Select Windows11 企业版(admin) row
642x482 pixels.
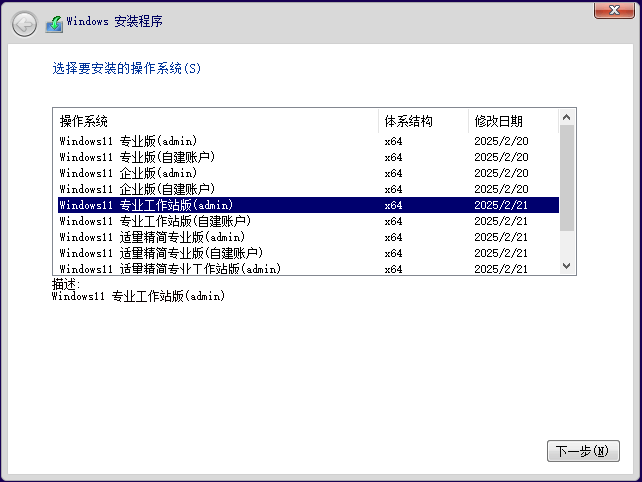(x=308, y=173)
